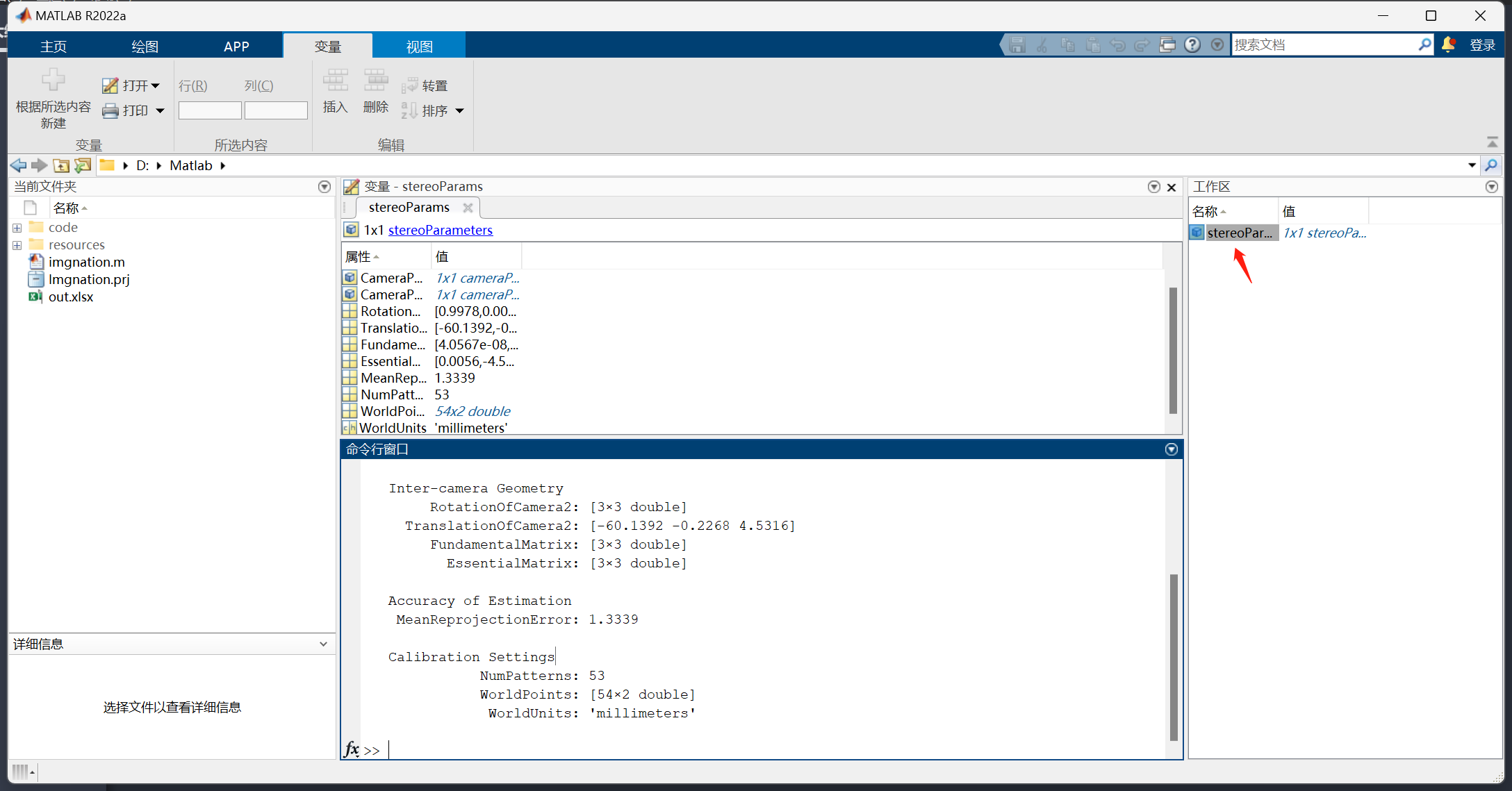Click the 插入 insert icon
1512x791 pixels.
336,81
